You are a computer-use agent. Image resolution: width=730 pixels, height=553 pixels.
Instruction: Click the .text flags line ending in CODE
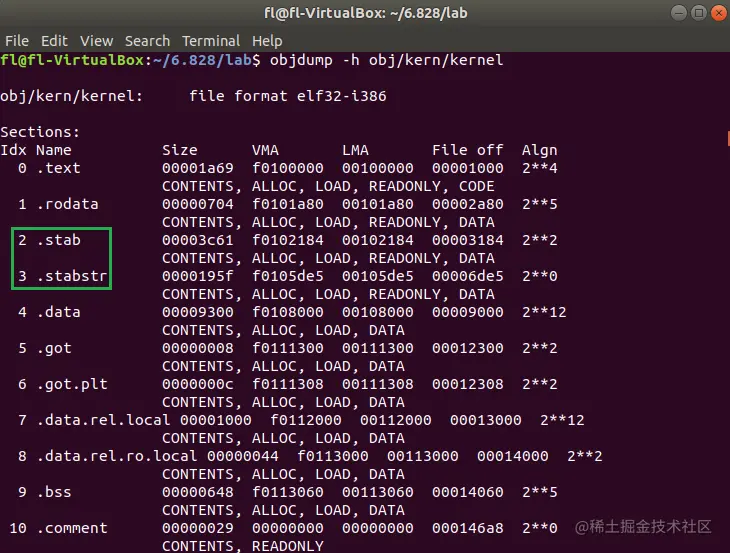click(328, 186)
